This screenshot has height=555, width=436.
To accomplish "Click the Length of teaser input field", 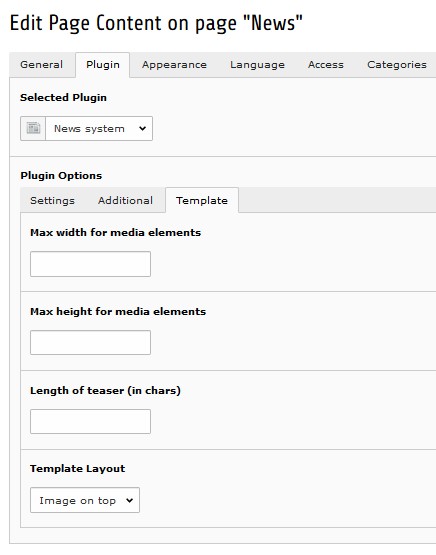I will 90,422.
